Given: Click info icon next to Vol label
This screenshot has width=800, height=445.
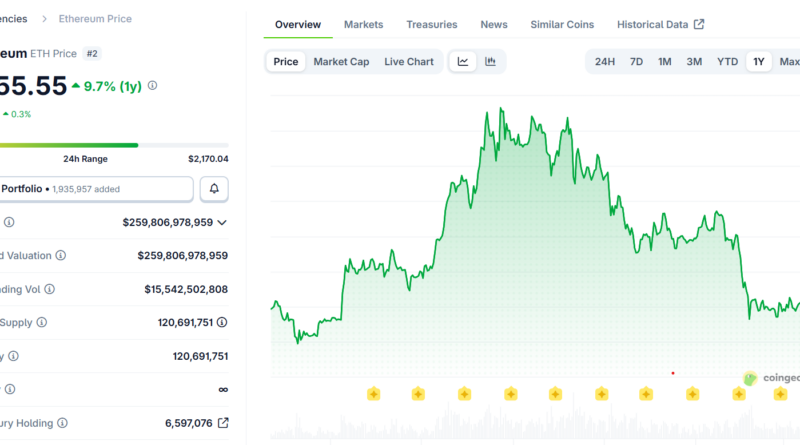Looking at the screenshot, I should click(x=50, y=289).
